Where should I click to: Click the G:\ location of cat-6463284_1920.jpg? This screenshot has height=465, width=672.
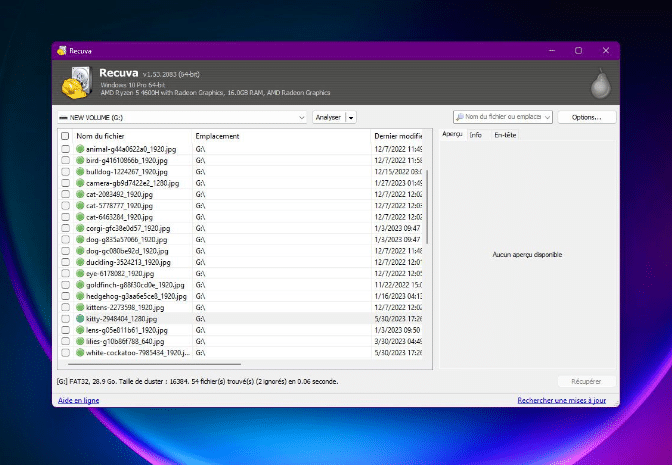pyautogui.click(x=200, y=217)
